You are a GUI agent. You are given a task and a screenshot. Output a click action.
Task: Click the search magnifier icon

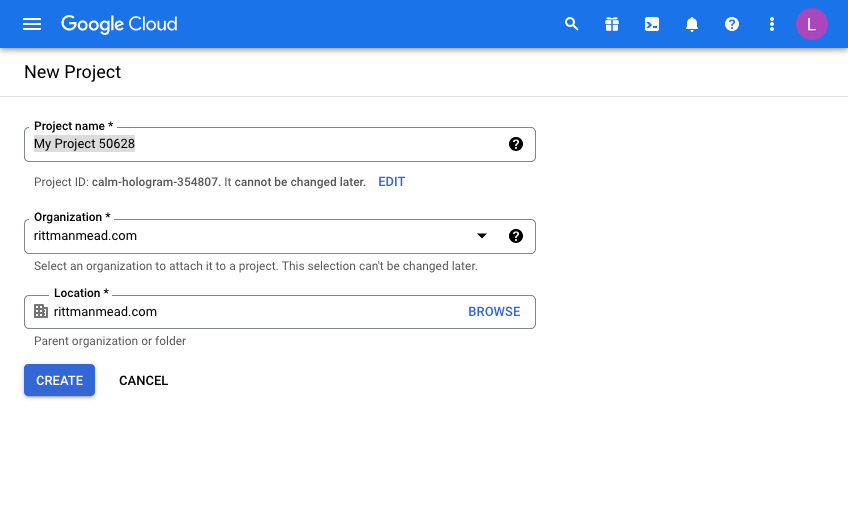pos(572,24)
